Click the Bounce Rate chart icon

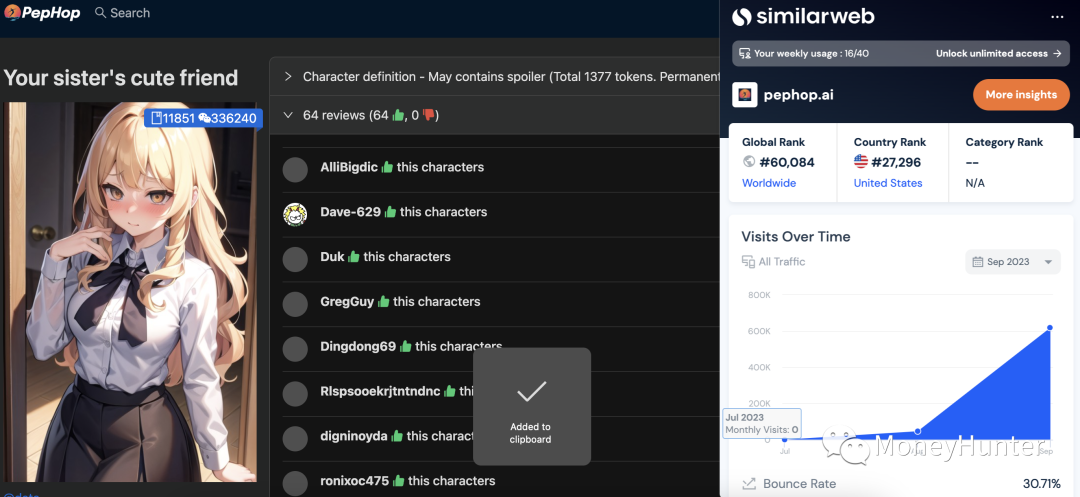point(749,484)
